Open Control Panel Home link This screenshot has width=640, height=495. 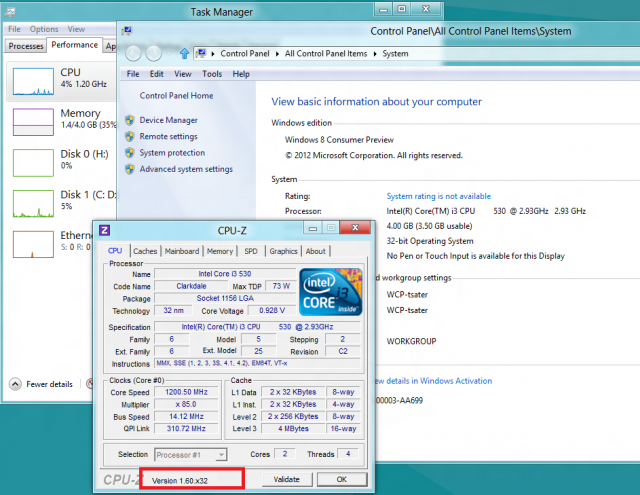176,95
